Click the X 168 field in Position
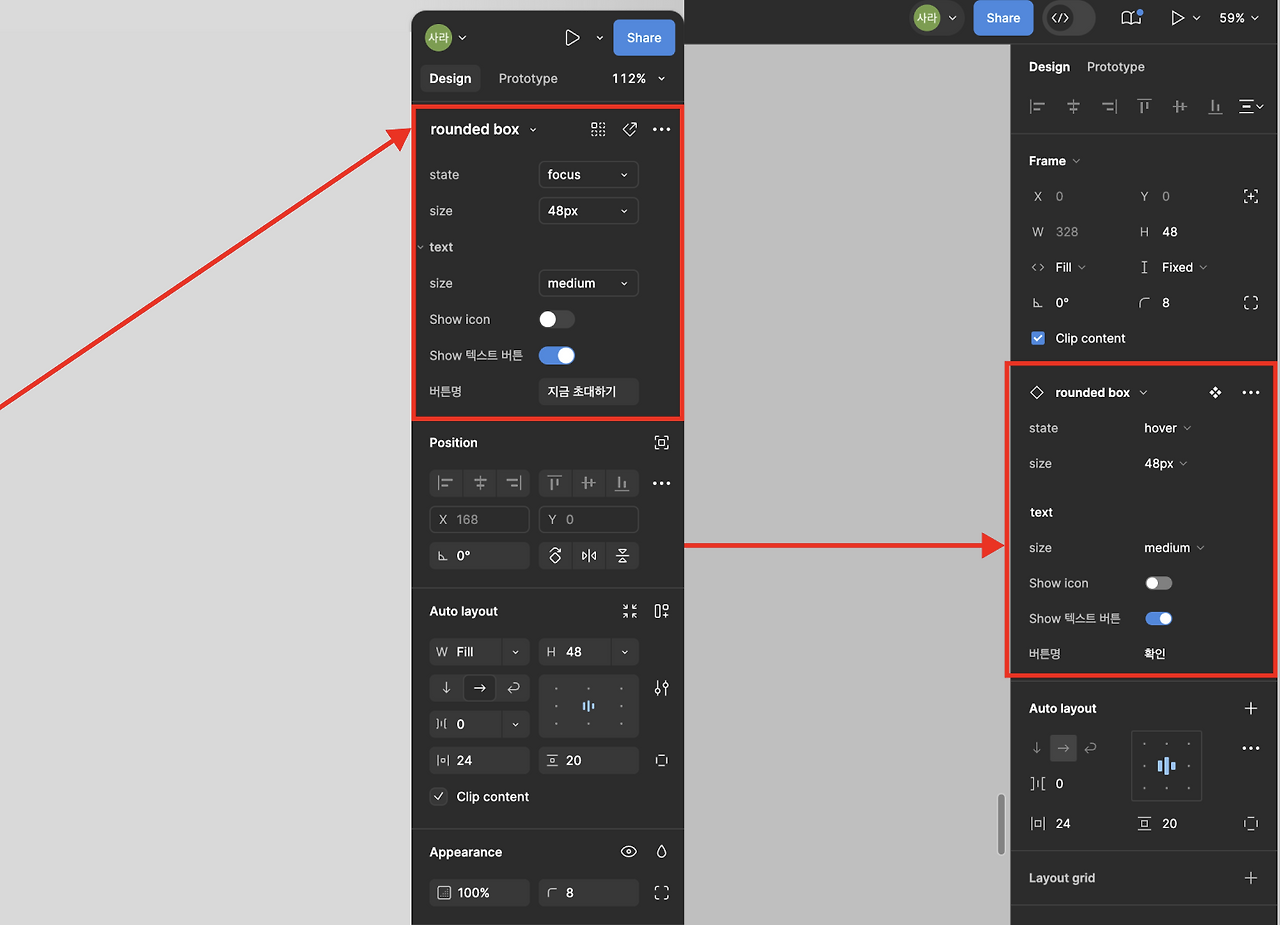Image resolution: width=1280 pixels, height=925 pixels. point(479,520)
